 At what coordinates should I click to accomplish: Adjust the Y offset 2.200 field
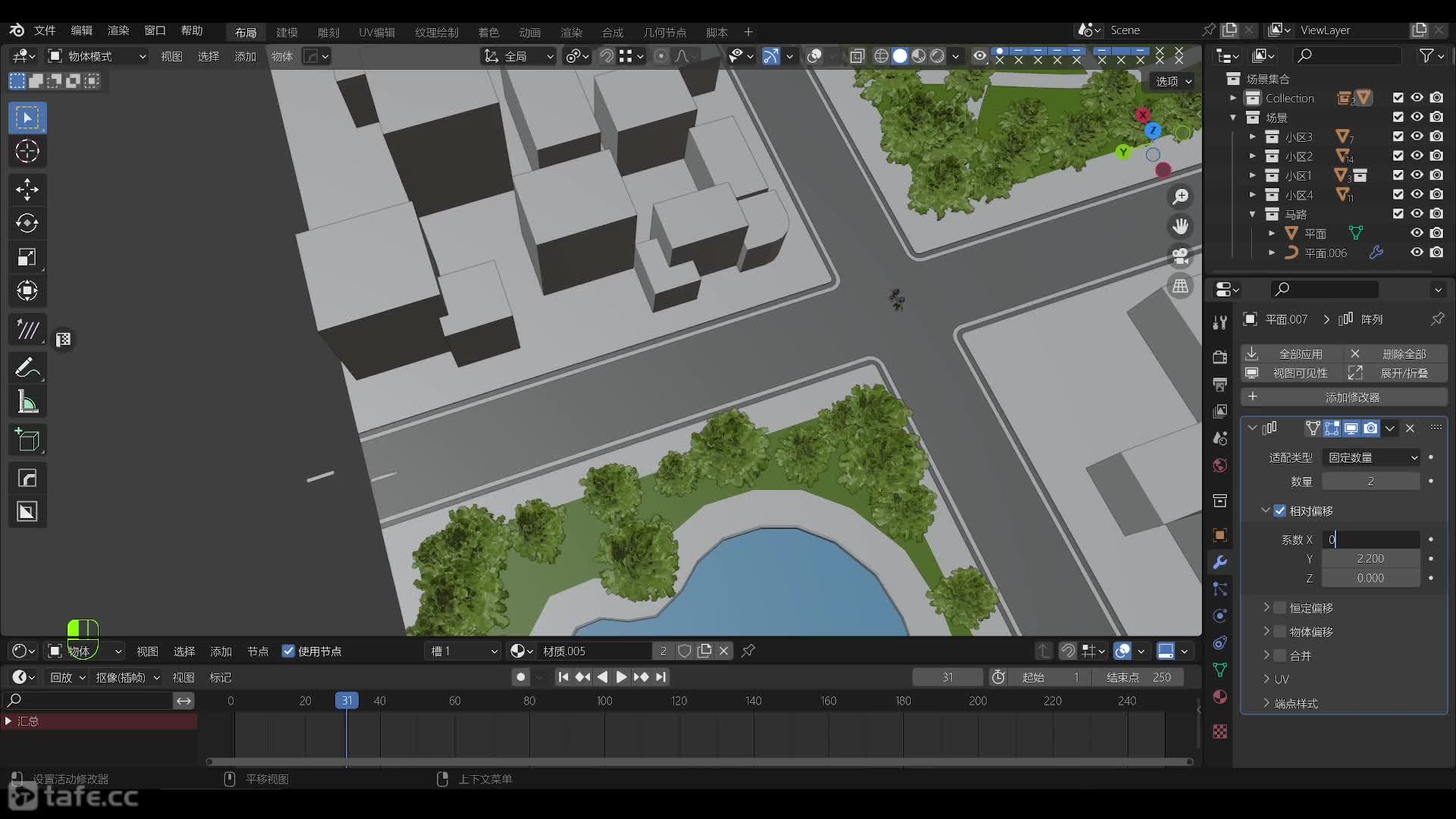(x=1371, y=559)
